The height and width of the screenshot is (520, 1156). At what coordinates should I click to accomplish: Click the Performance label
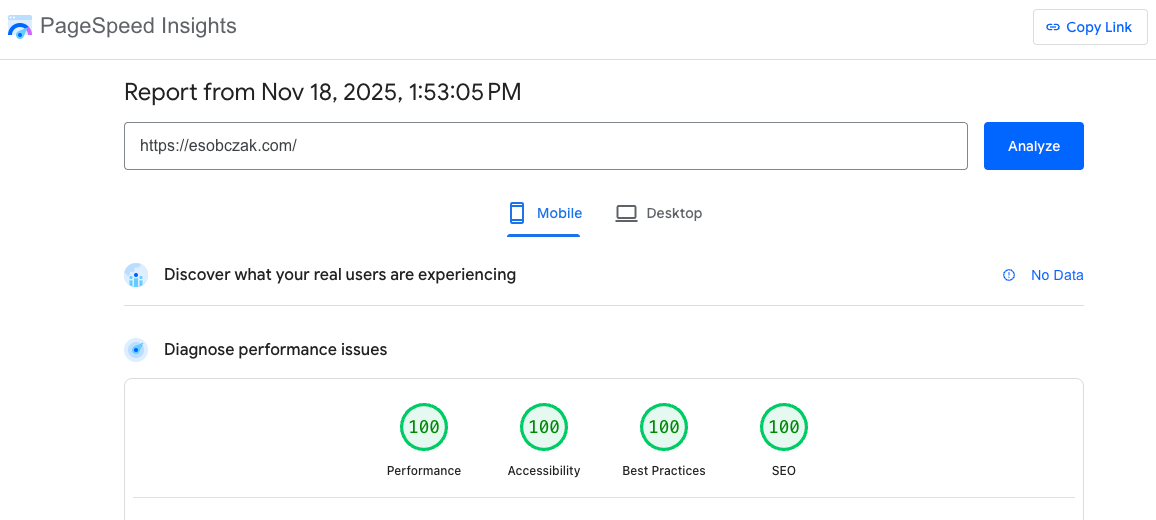424,471
